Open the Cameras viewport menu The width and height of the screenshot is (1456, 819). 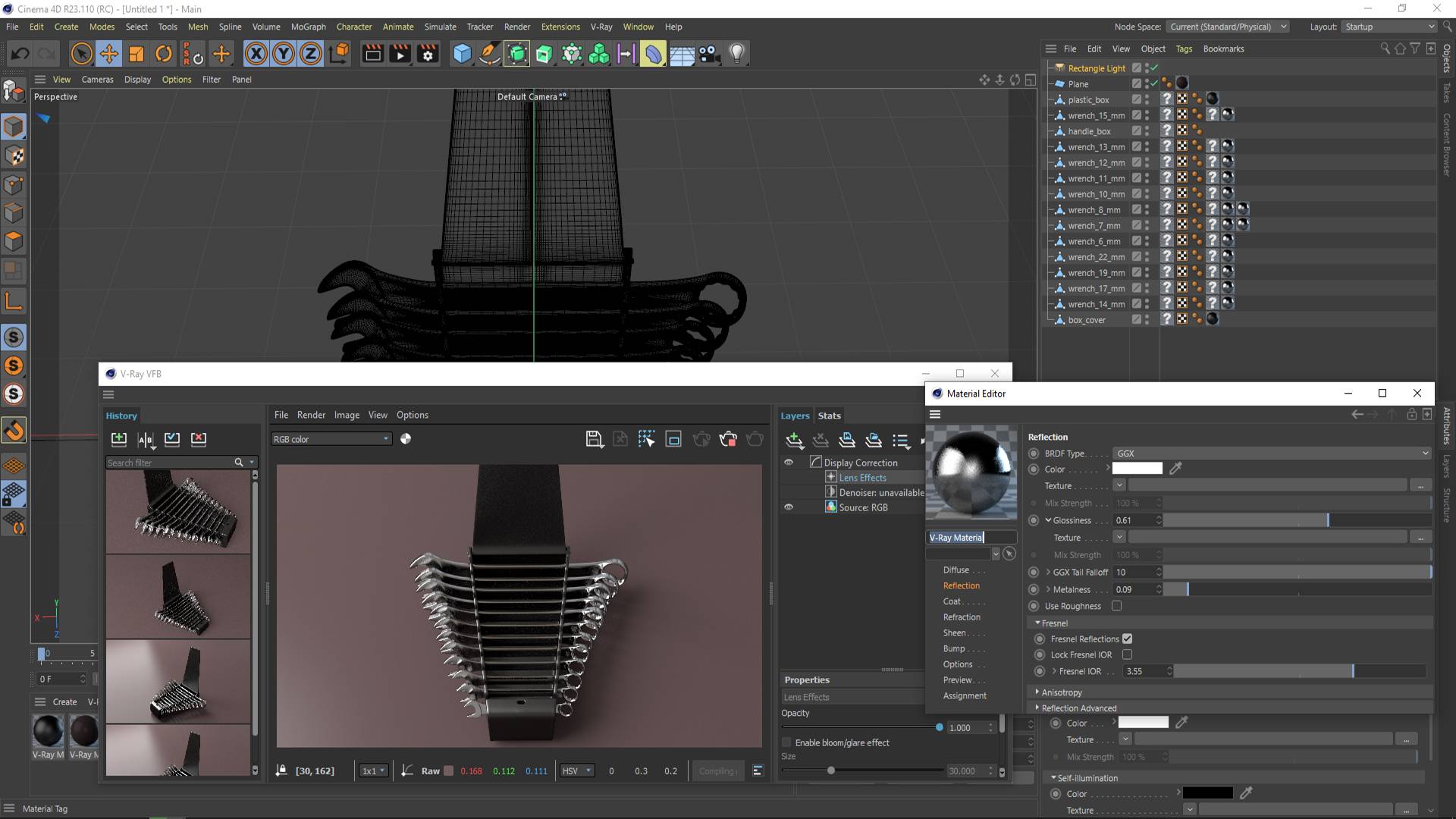pos(97,79)
